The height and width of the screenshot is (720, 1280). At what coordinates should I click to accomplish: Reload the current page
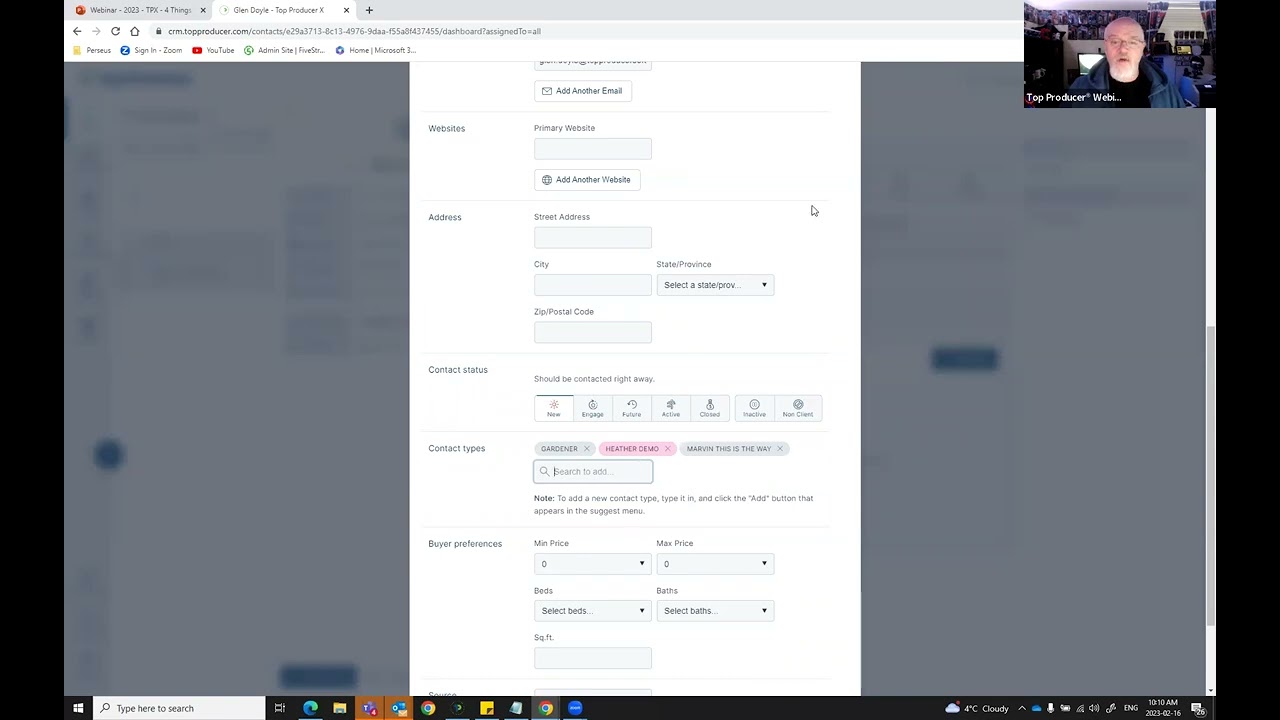(115, 31)
